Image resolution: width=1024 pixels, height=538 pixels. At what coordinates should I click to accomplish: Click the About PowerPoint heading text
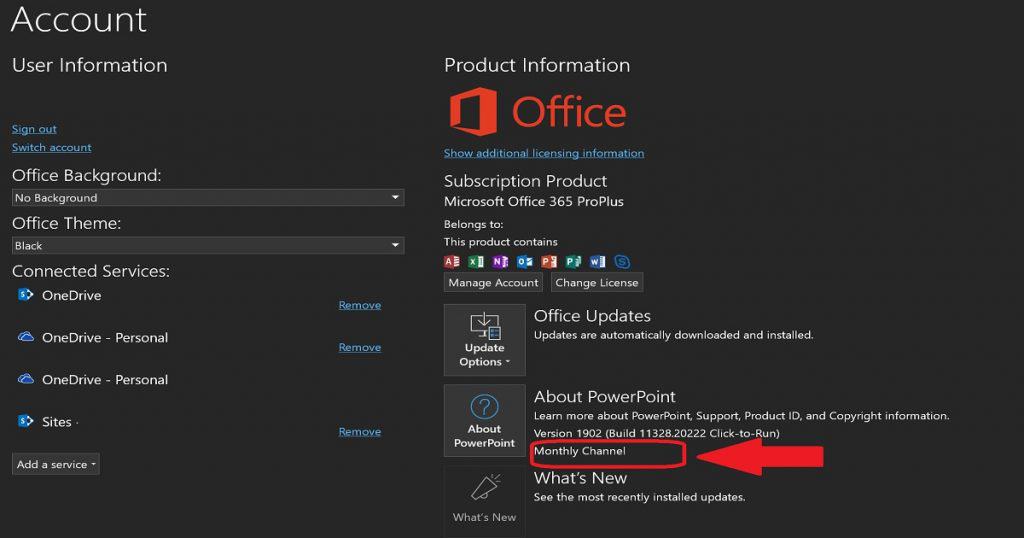pyautogui.click(x=605, y=397)
